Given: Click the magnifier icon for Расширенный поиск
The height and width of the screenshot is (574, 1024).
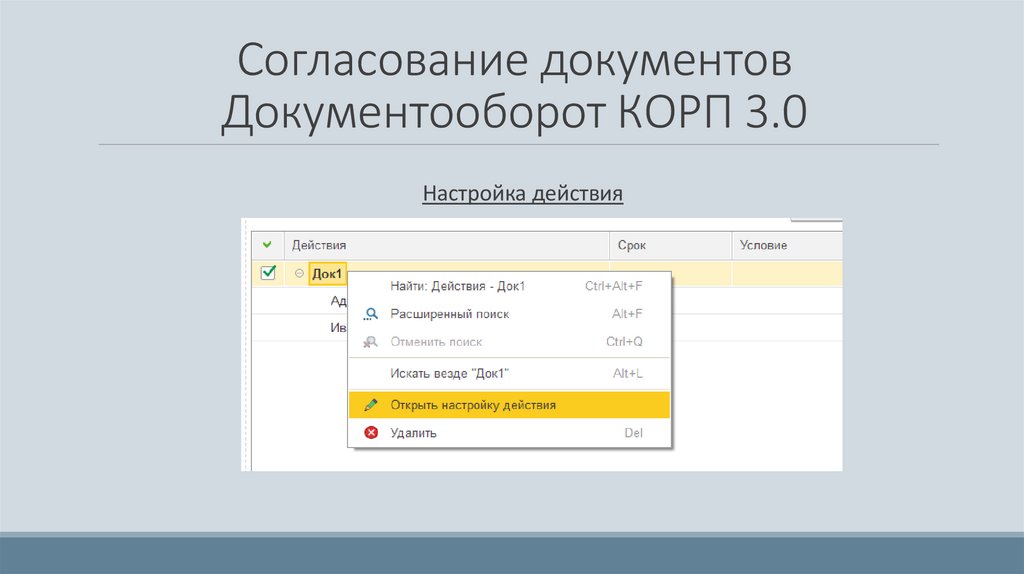Looking at the screenshot, I should 370,314.
